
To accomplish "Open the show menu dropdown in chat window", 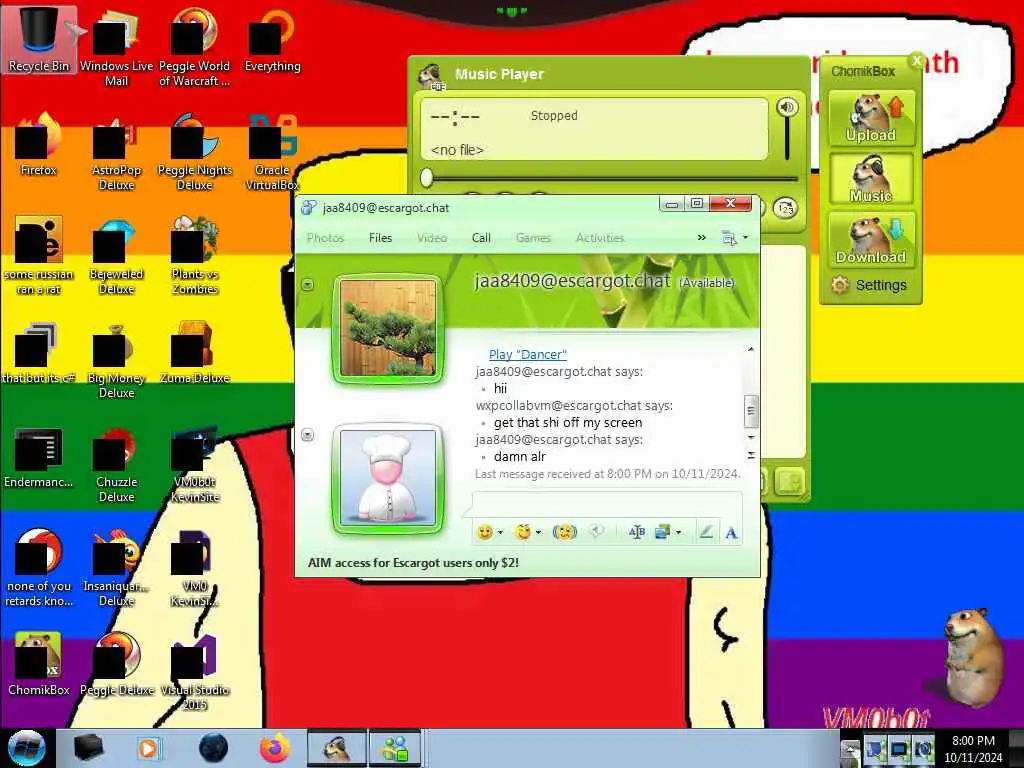I will [x=734, y=238].
